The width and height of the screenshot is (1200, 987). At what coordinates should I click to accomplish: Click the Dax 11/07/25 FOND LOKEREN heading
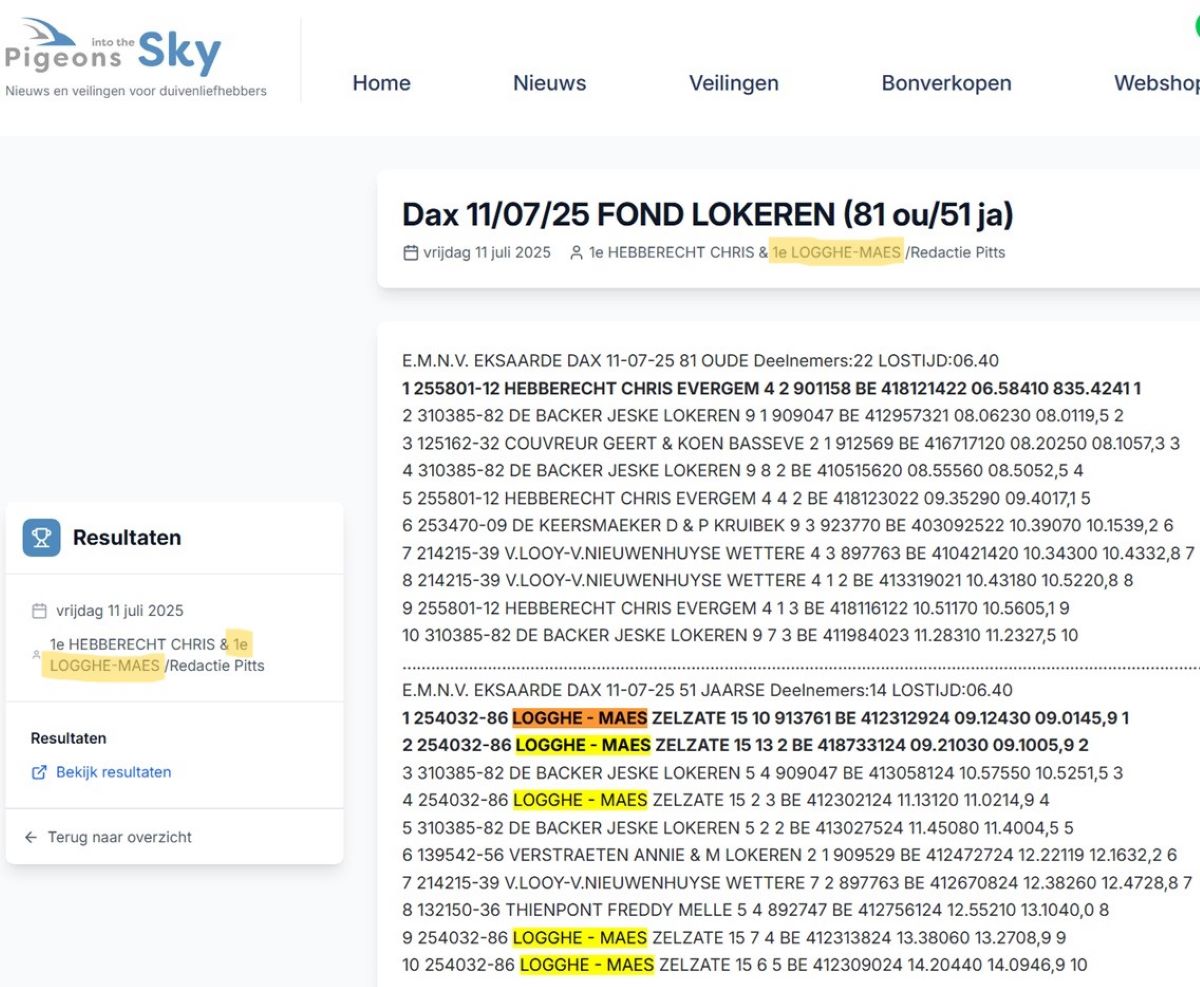[x=707, y=215]
